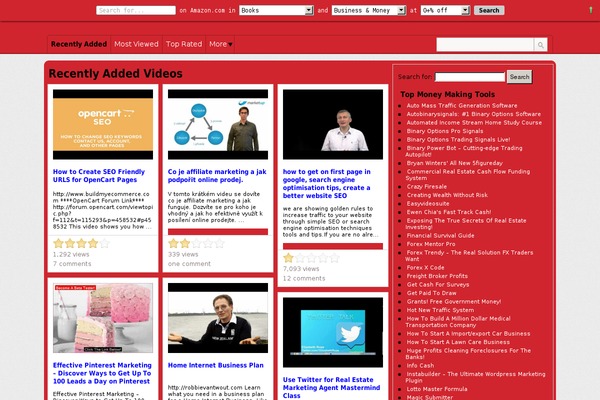
Task: Open the 0+% off discount dropdown
Action: 445,10
